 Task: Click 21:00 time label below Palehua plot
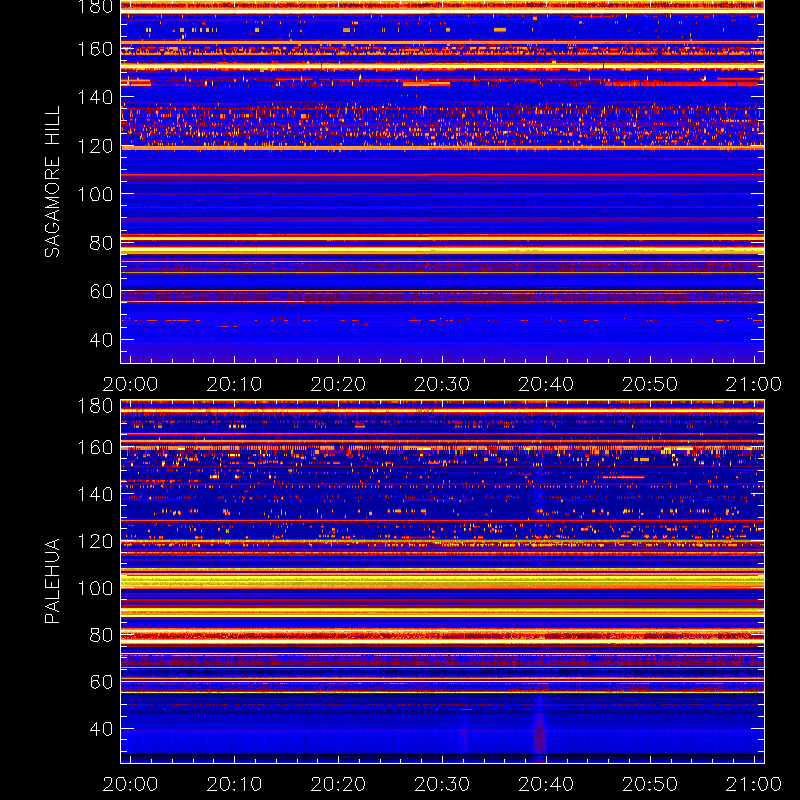[754, 784]
